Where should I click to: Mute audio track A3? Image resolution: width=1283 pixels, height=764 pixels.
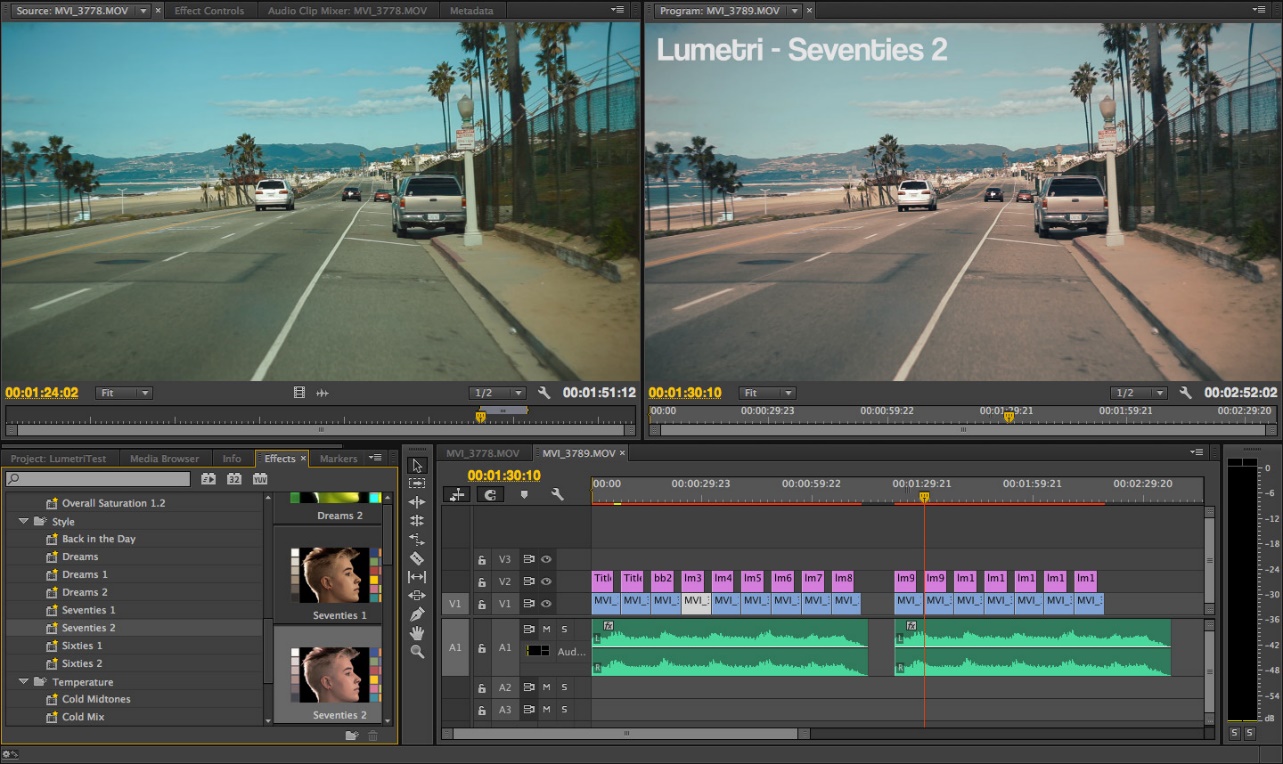pyautogui.click(x=546, y=709)
